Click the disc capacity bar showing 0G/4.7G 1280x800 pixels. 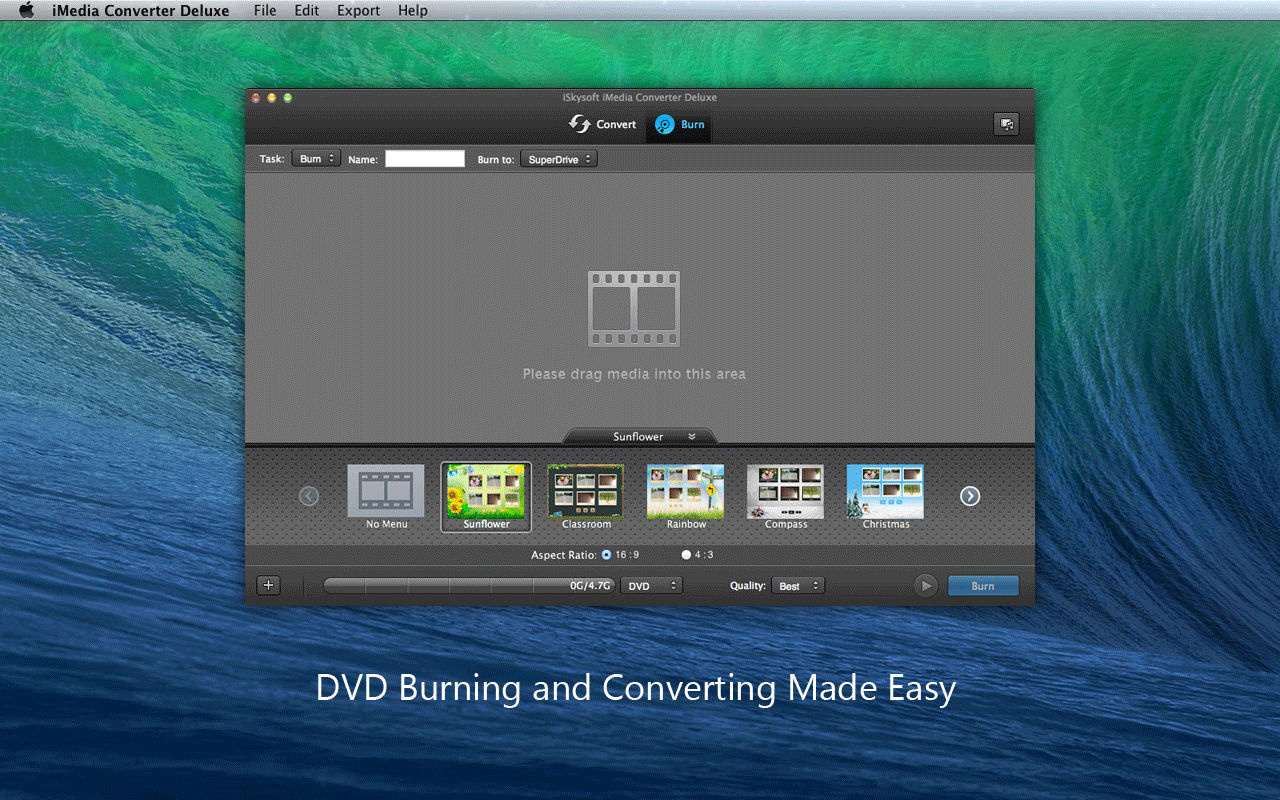pyautogui.click(x=468, y=586)
